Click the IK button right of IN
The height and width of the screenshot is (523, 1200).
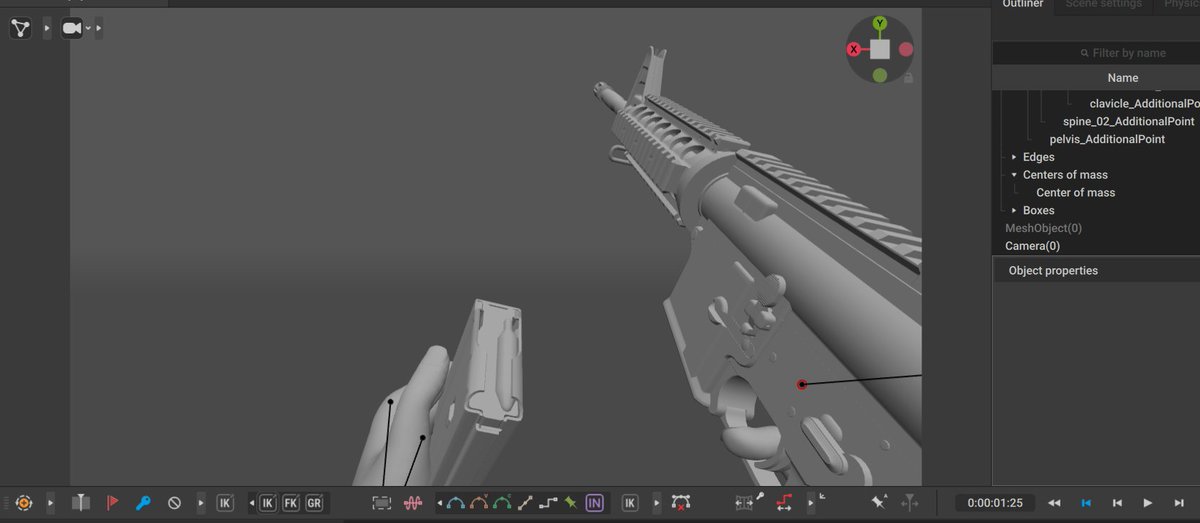tap(630, 503)
